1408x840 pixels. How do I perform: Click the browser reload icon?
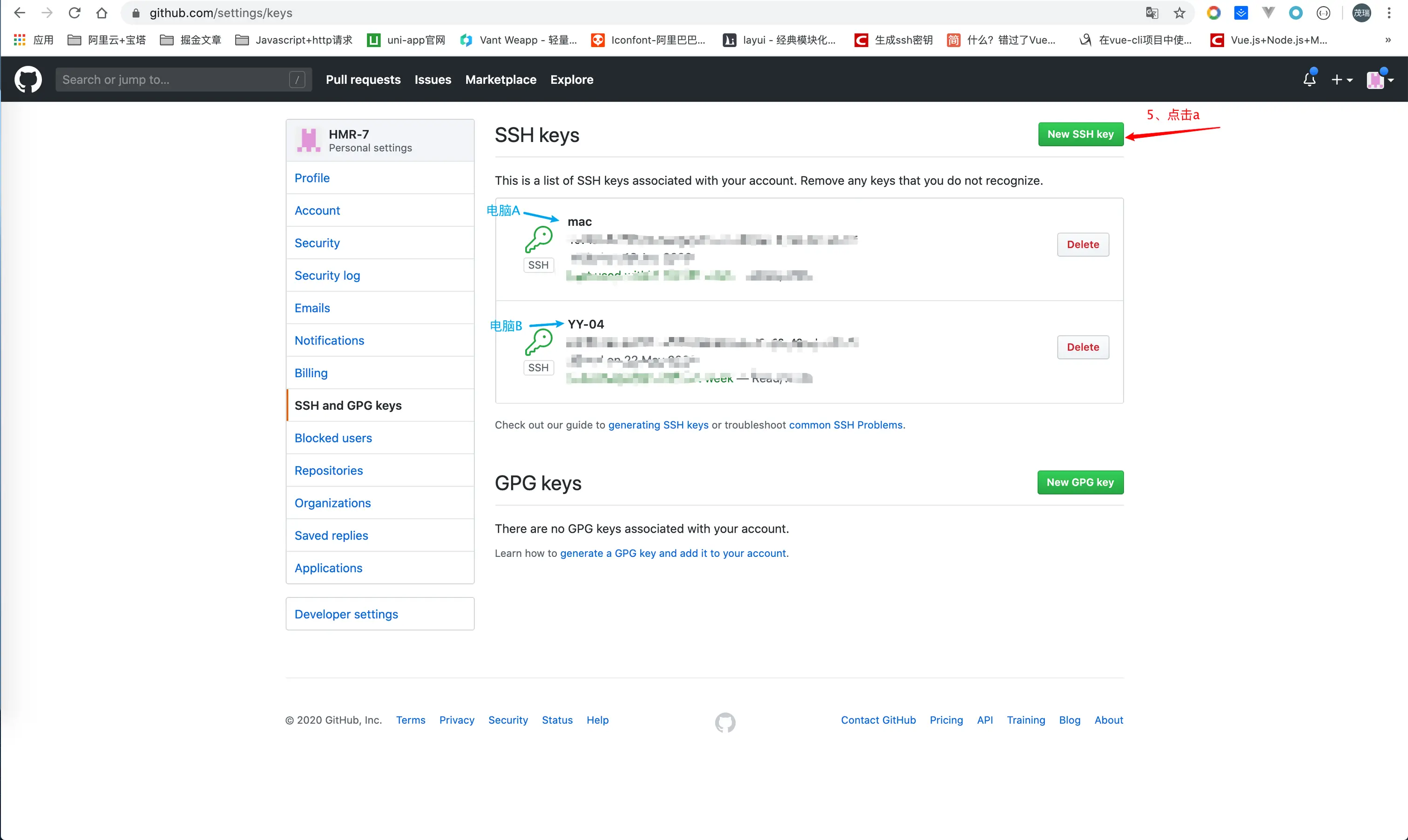[74, 13]
